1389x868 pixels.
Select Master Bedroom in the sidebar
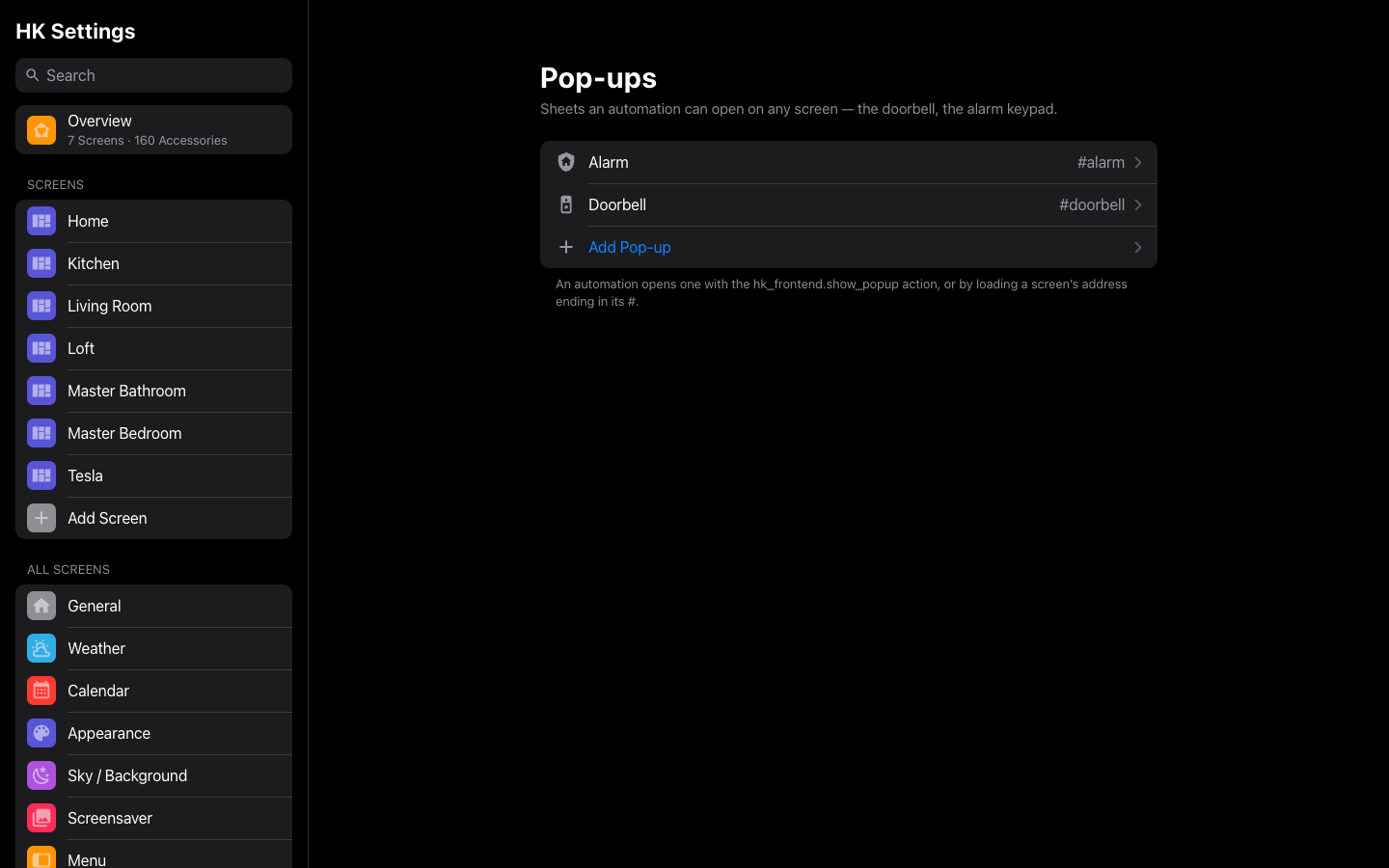point(153,433)
